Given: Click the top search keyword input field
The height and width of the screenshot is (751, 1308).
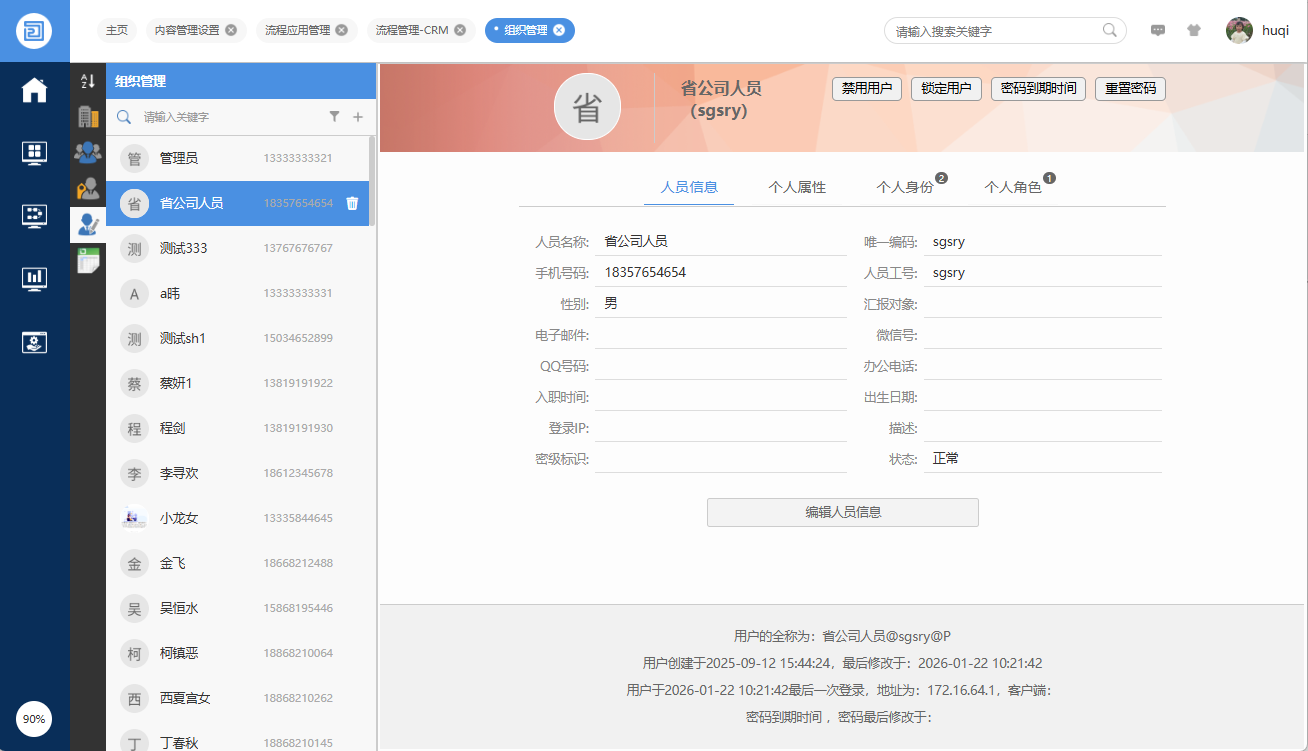Looking at the screenshot, I should (x=995, y=31).
